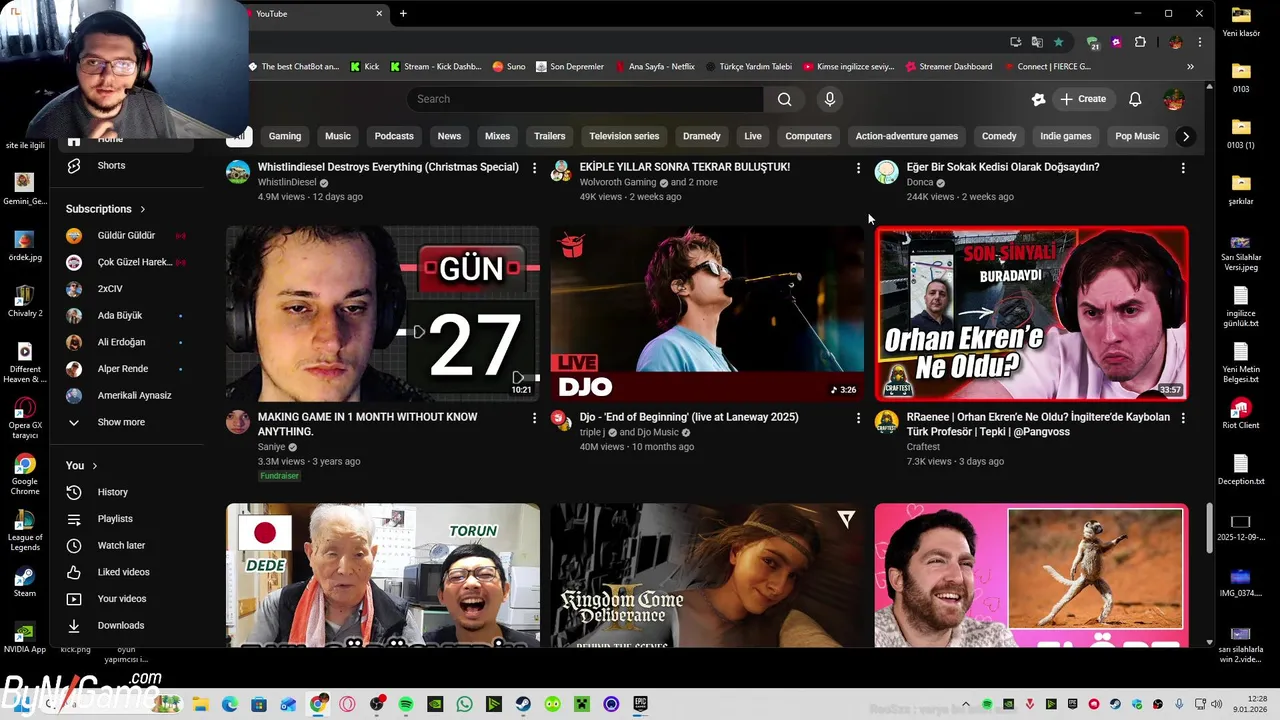Show next category chips arrow
The height and width of the screenshot is (720, 1280).
click(1186, 136)
